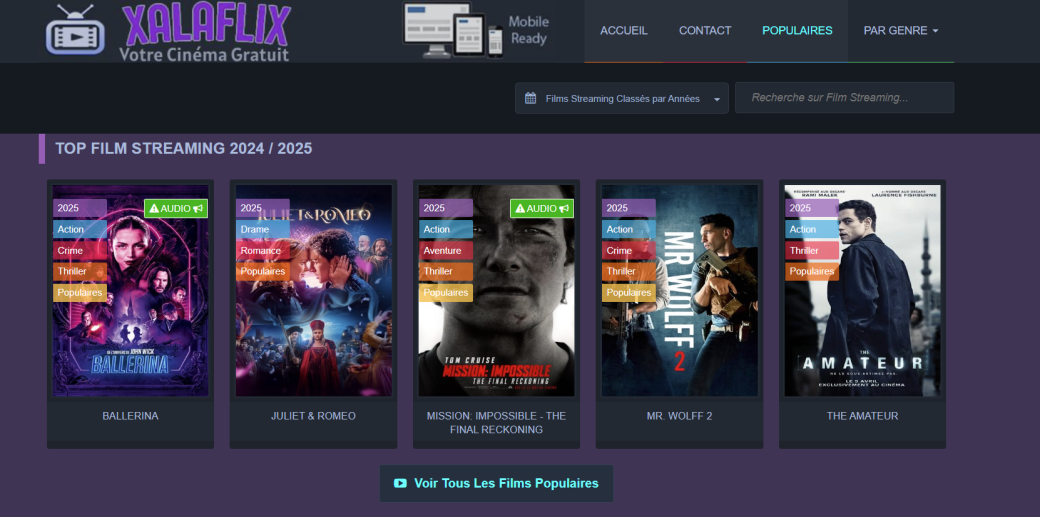
Task: Click Voir Tous Les Films Populaires button
Action: point(496,483)
